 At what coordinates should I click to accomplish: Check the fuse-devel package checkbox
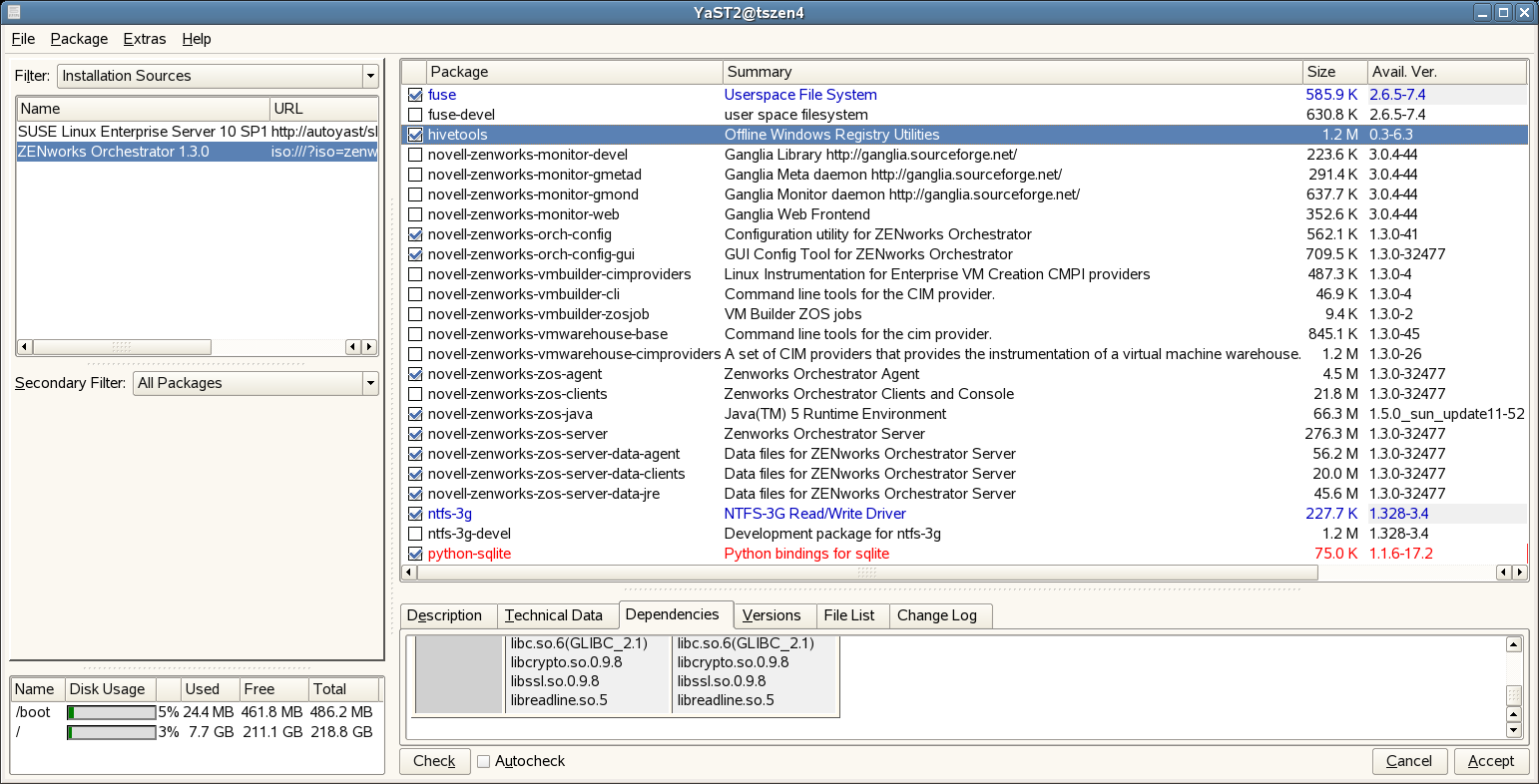tap(415, 115)
